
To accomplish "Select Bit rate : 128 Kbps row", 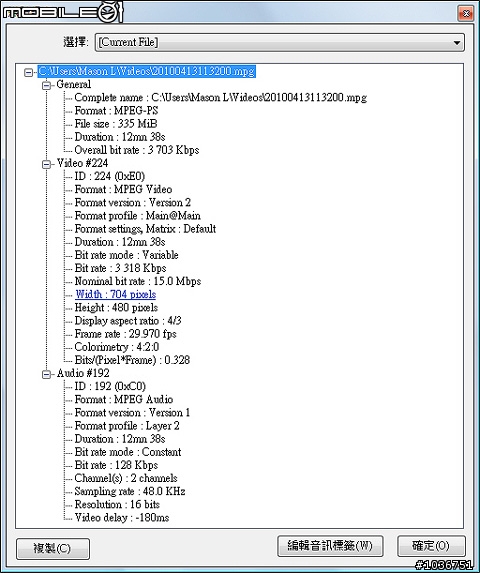I will point(116,465).
